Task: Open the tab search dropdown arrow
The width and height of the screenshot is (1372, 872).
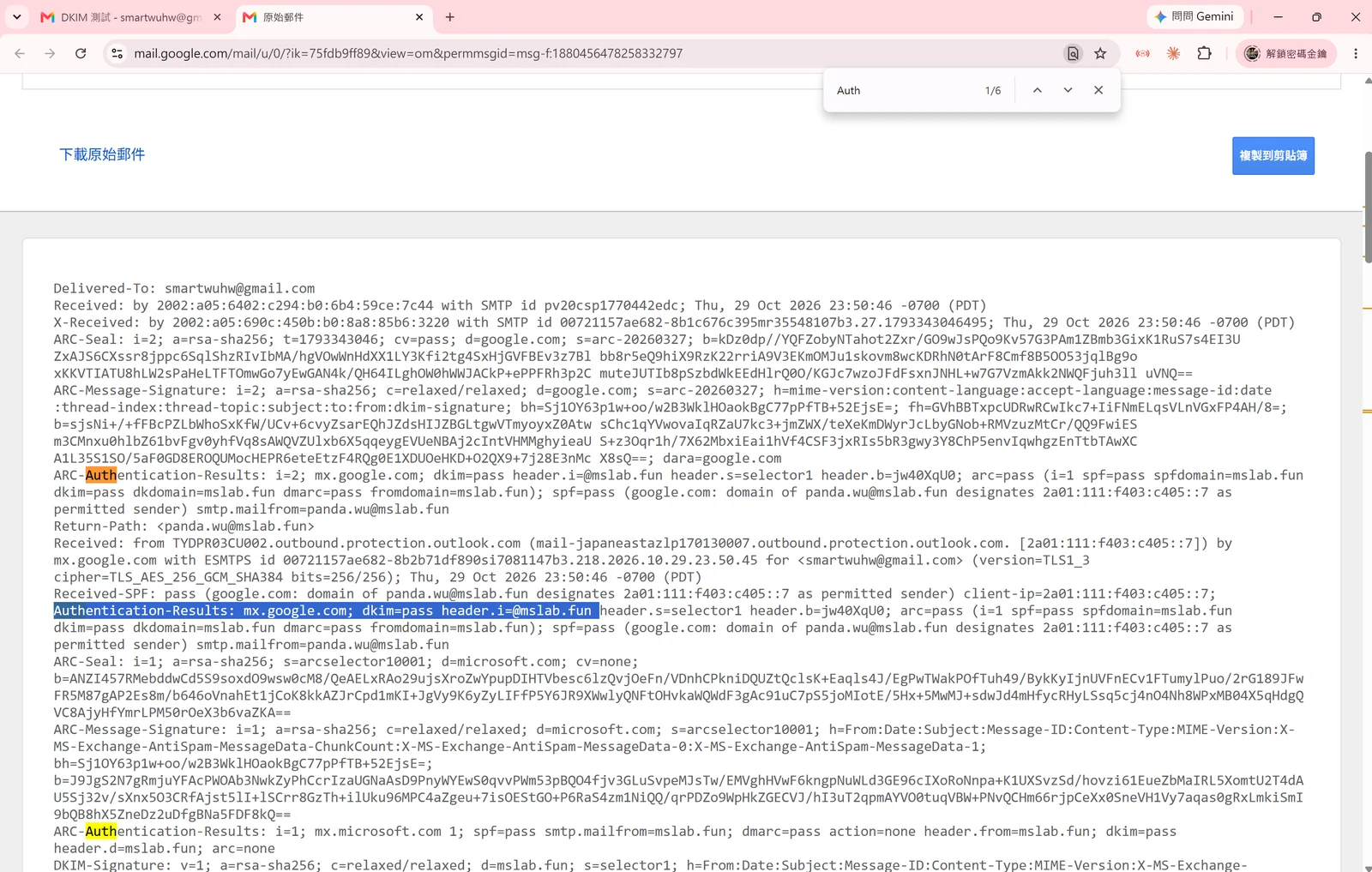Action: (x=16, y=17)
